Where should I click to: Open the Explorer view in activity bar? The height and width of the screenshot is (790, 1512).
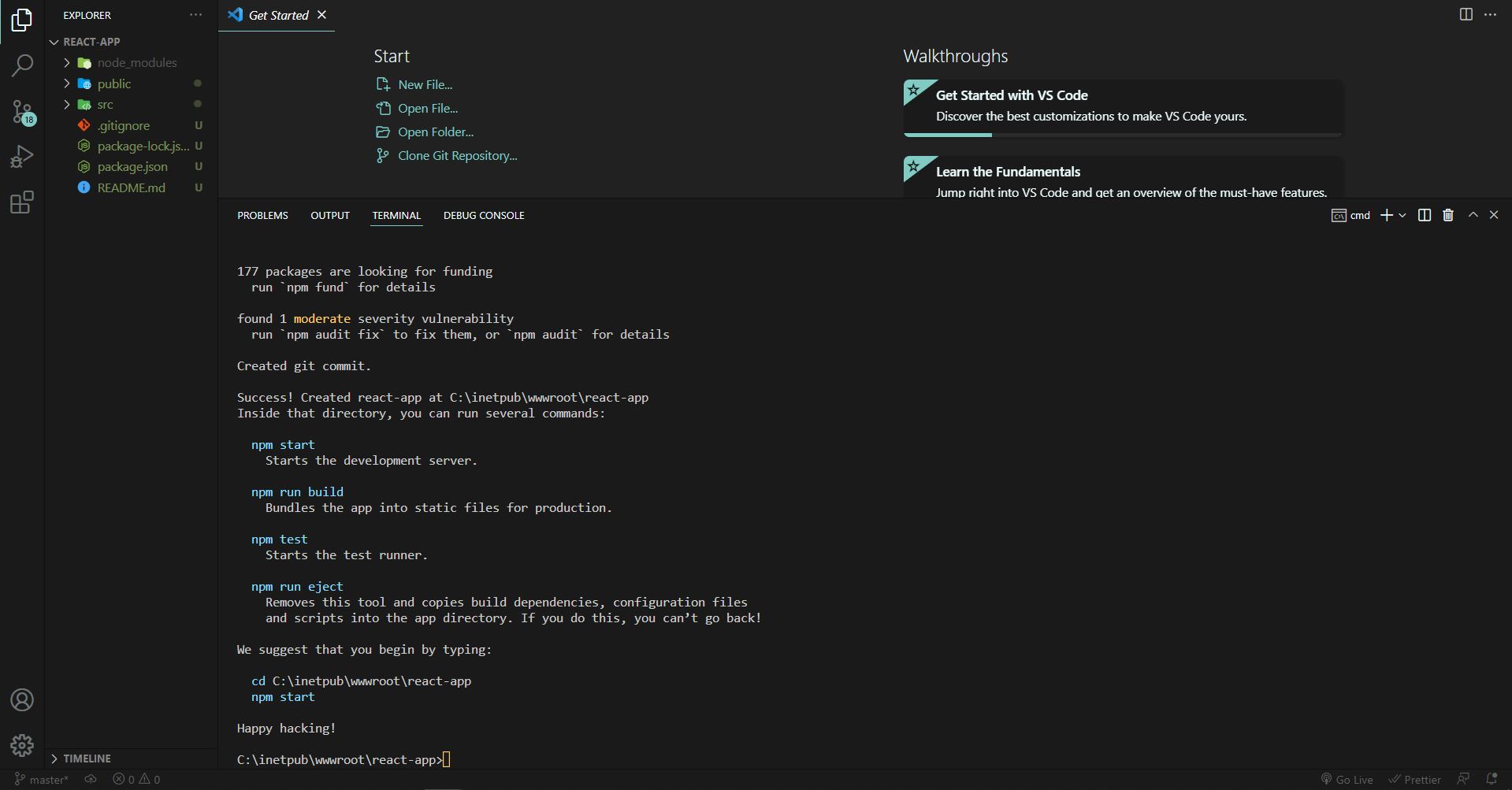22,20
